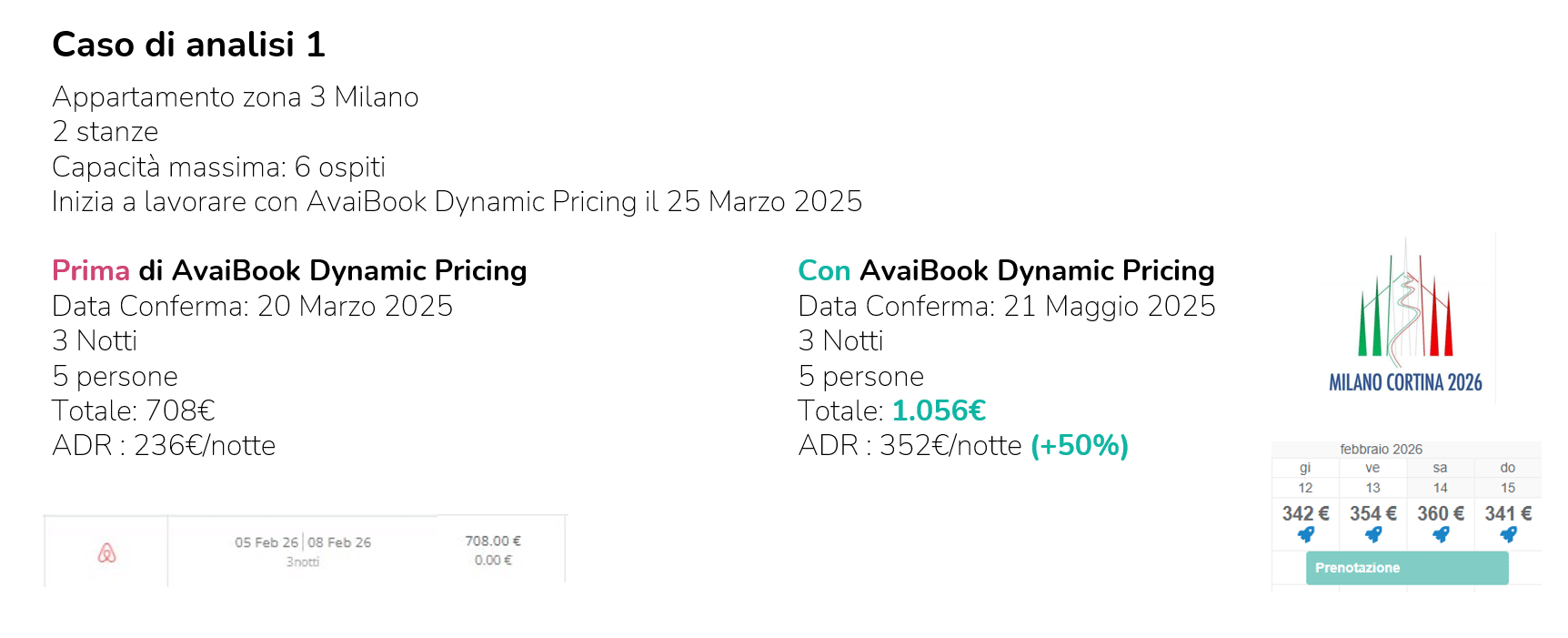The image size is (1568, 638).
Task: Select the green Prenotazione booking bar
Action: 1406,568
